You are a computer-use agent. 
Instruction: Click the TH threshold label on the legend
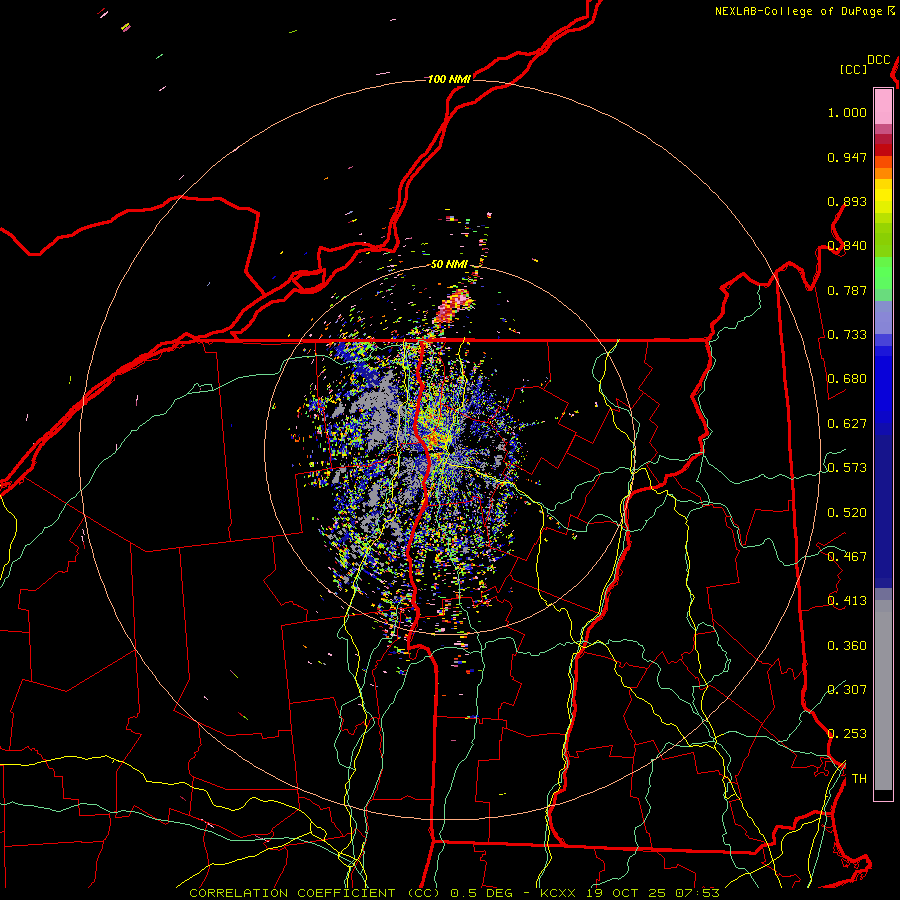point(859,779)
